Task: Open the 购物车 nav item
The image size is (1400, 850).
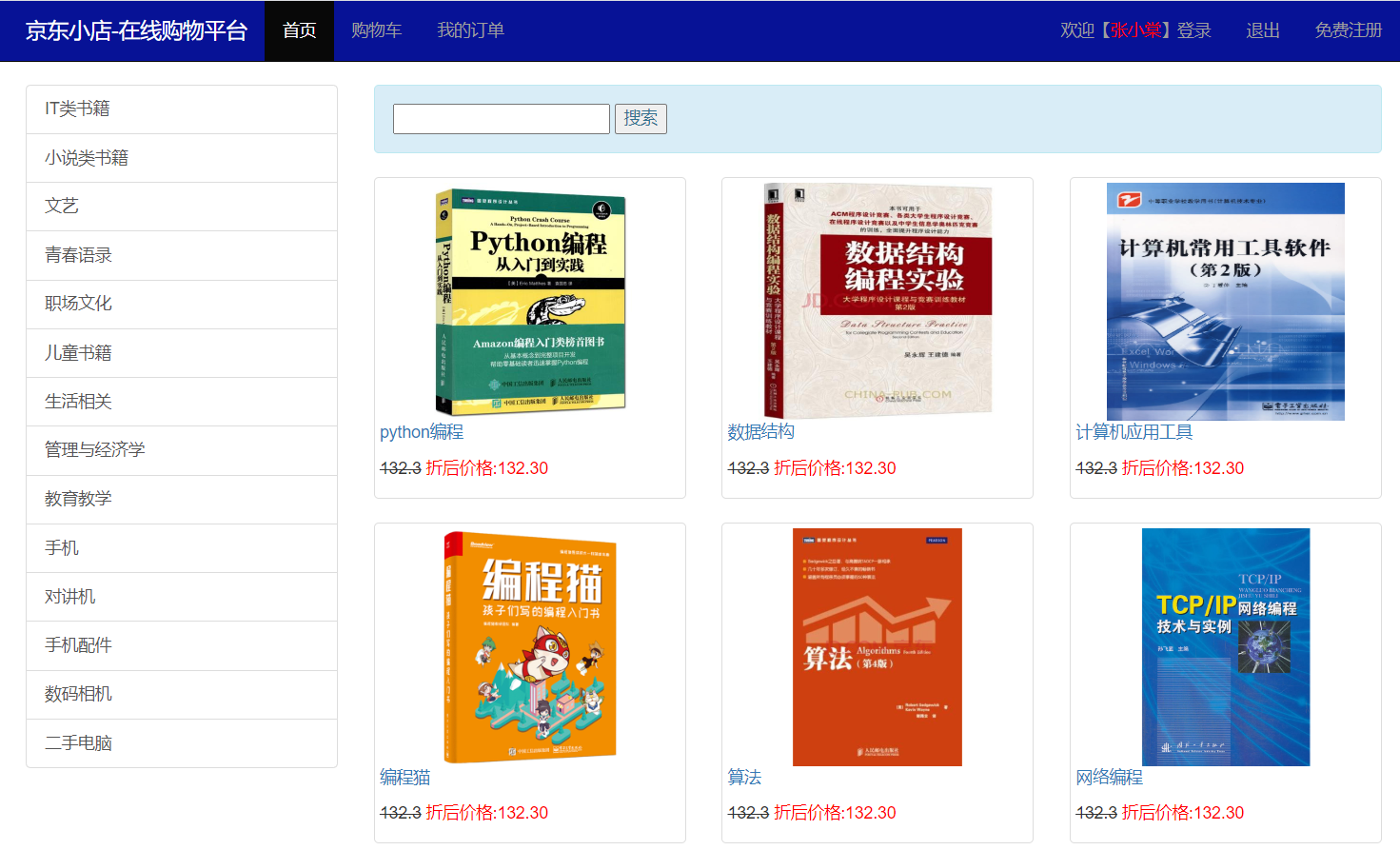Action: point(377,30)
